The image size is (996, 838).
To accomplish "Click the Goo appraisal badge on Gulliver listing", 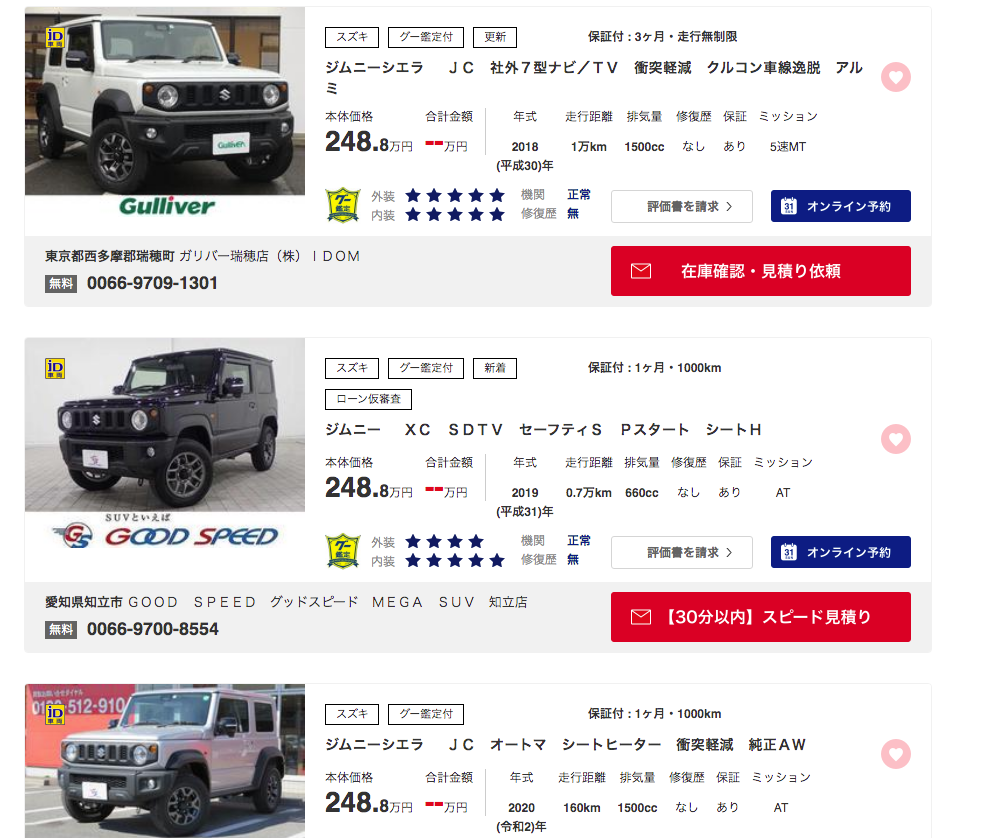I will [343, 205].
